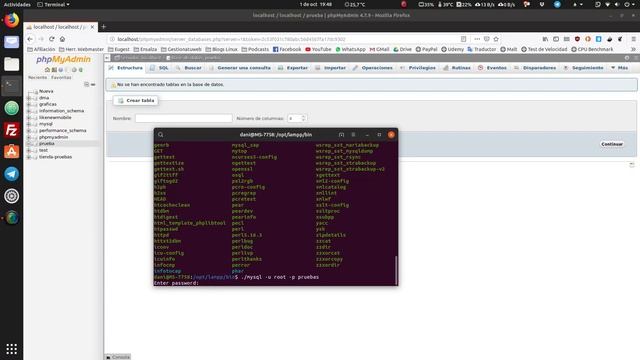Open Firefox from the Ubuntu dock

pyautogui.click(x=11, y=20)
